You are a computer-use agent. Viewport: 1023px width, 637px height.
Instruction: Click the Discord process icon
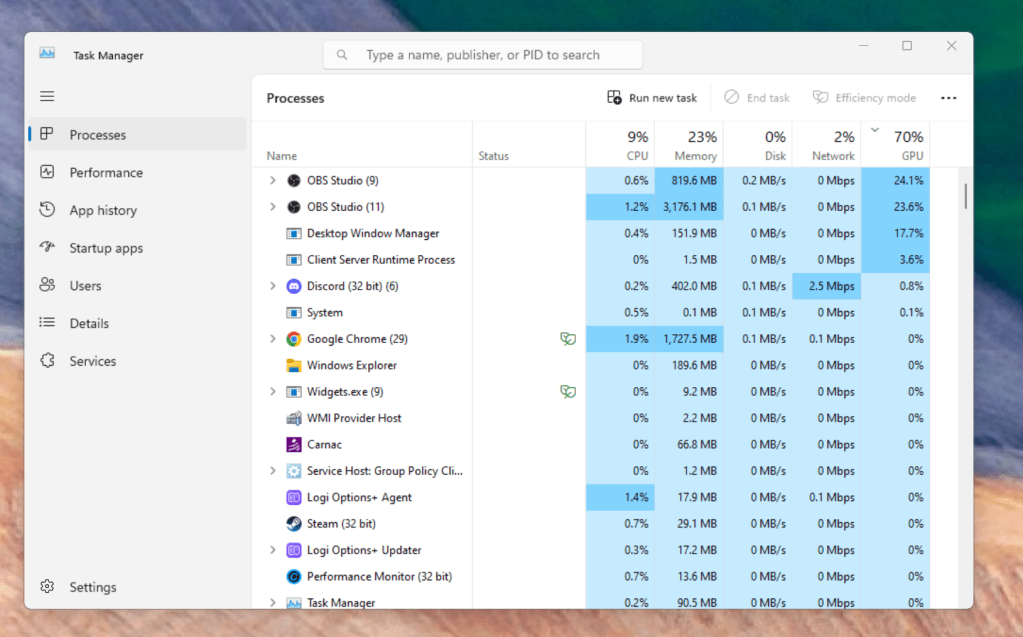pyautogui.click(x=294, y=286)
